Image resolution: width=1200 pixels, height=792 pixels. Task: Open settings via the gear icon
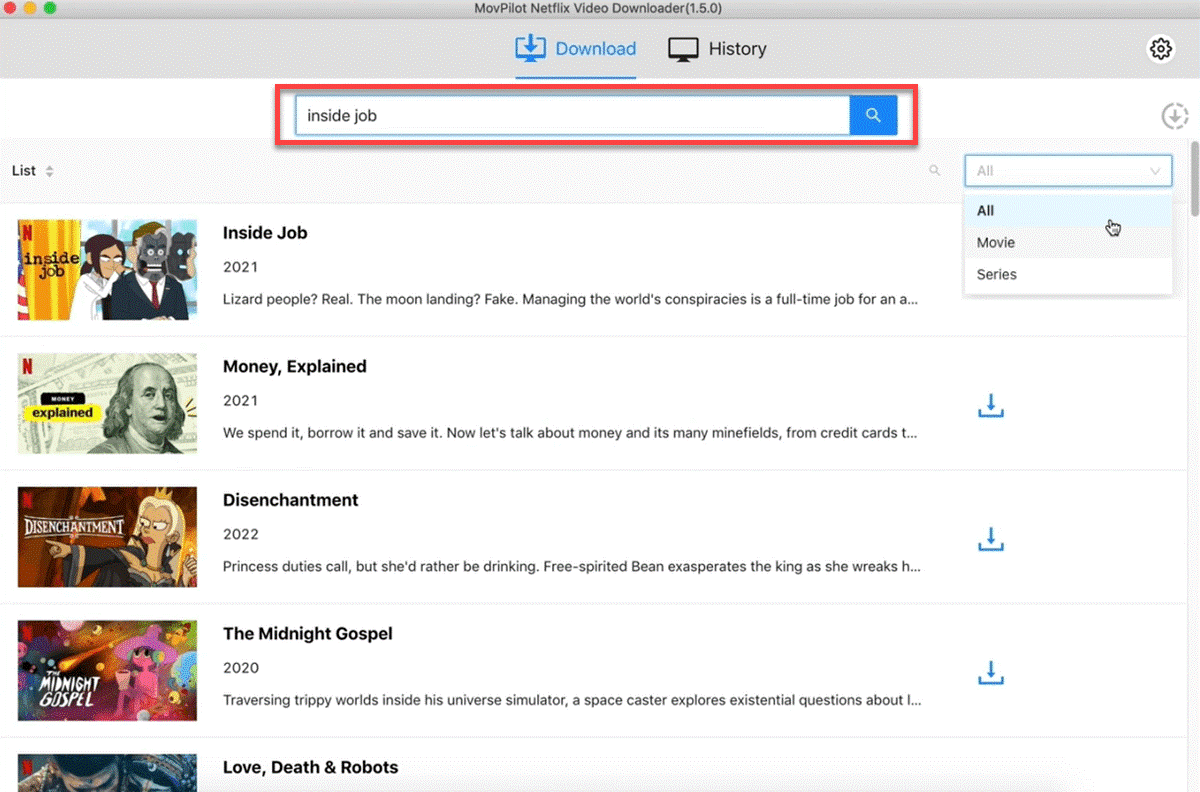[x=1160, y=49]
